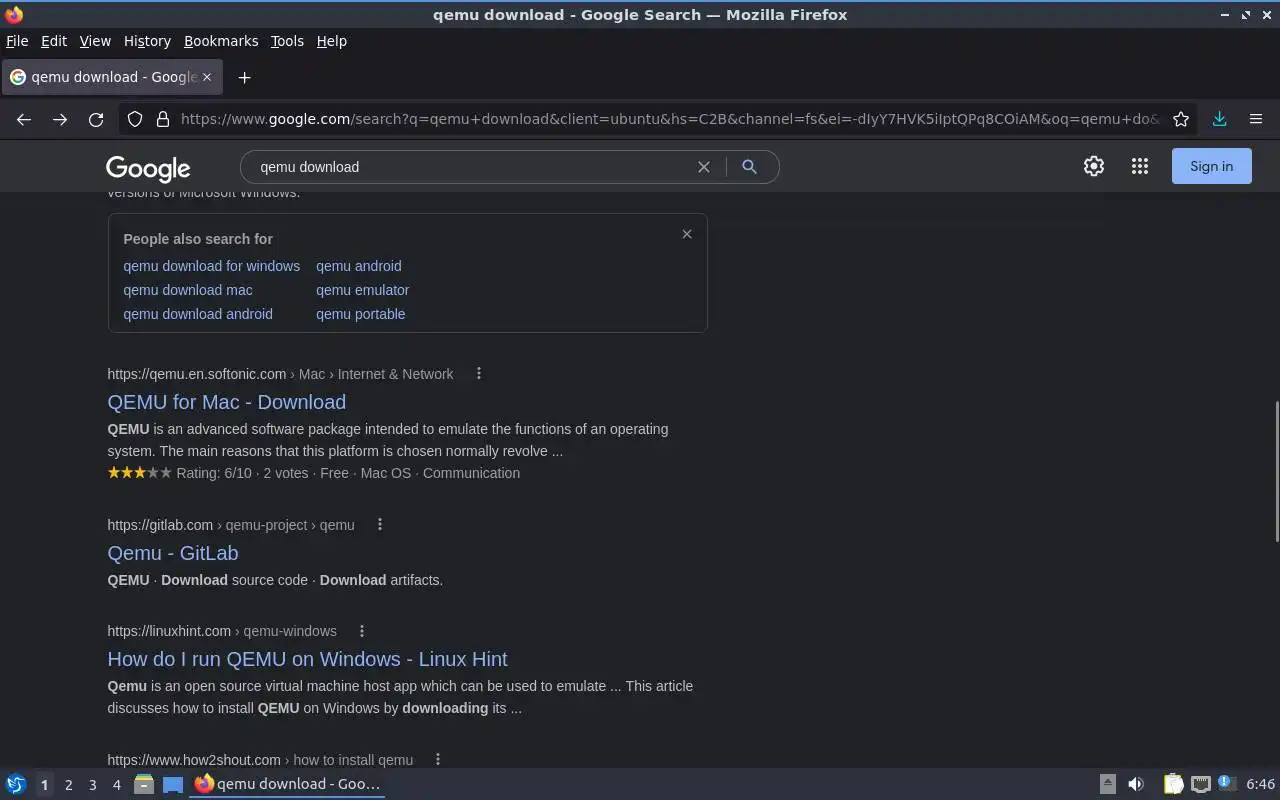
Task: Open QEMU for Mac - Download result
Action: coord(227,402)
